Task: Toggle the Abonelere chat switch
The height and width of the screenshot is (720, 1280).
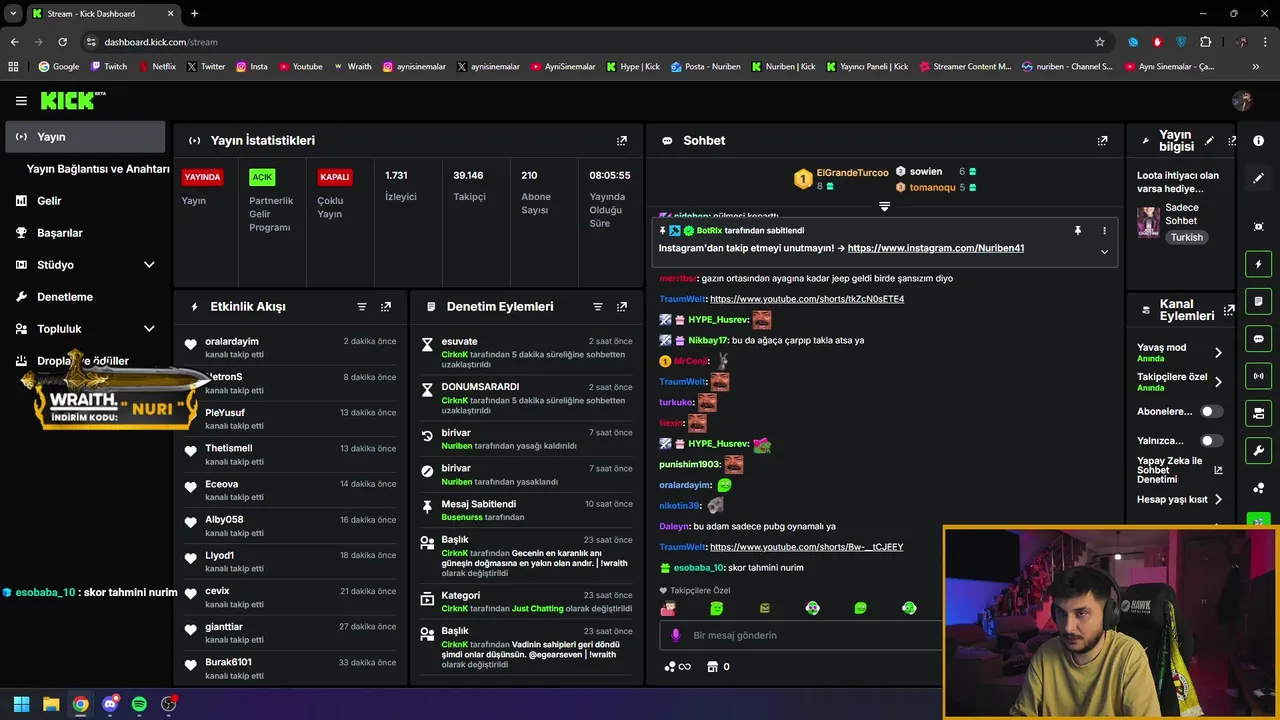Action: coord(1211,411)
